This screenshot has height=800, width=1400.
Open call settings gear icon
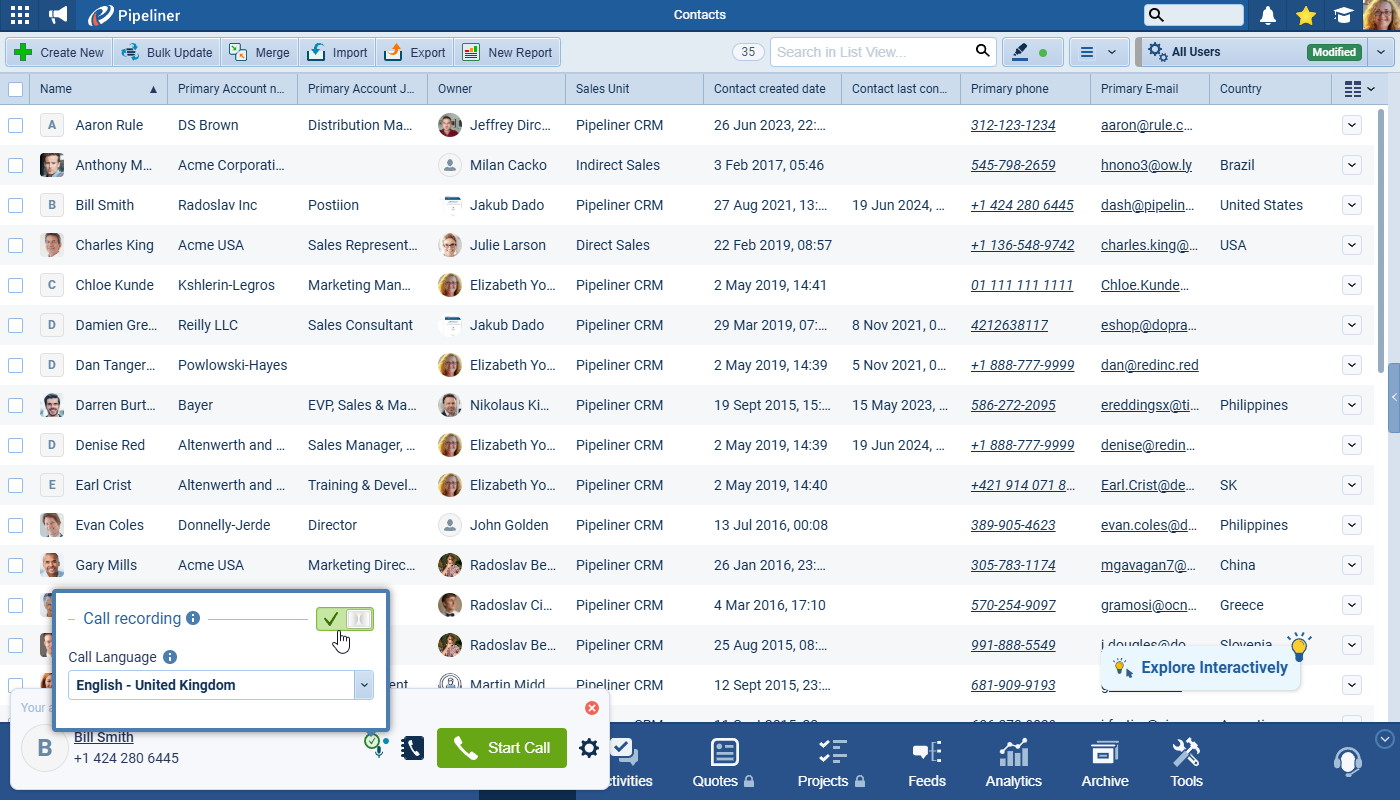(589, 748)
